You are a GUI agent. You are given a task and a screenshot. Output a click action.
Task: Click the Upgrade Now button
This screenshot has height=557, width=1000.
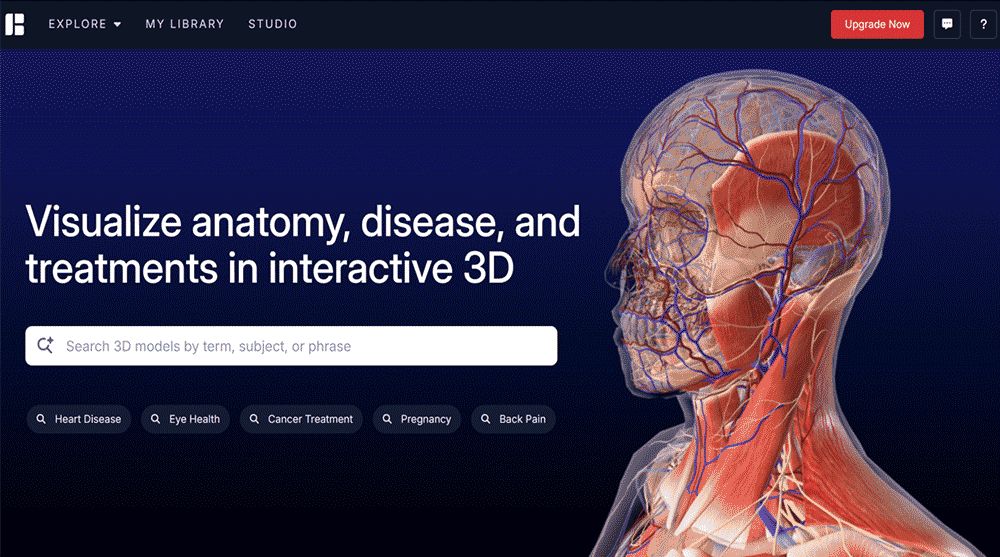click(877, 24)
